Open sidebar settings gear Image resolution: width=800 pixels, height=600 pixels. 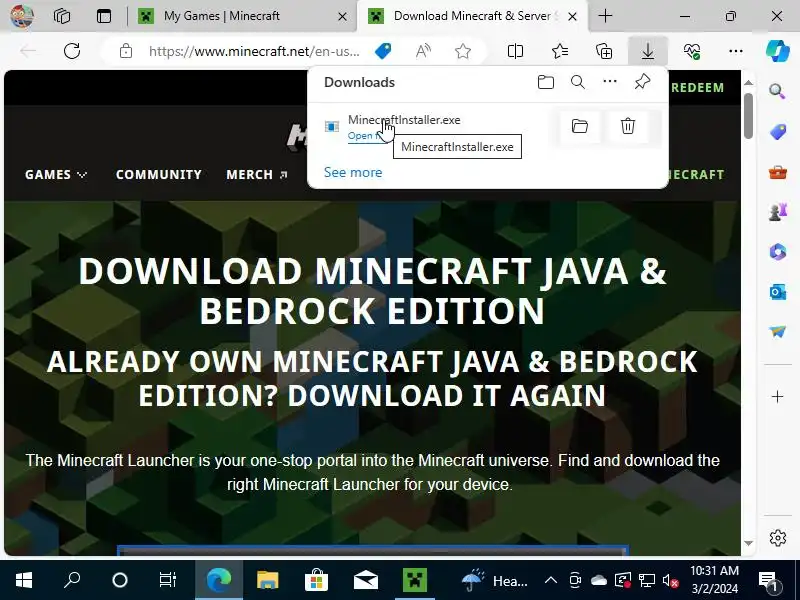pos(778,538)
